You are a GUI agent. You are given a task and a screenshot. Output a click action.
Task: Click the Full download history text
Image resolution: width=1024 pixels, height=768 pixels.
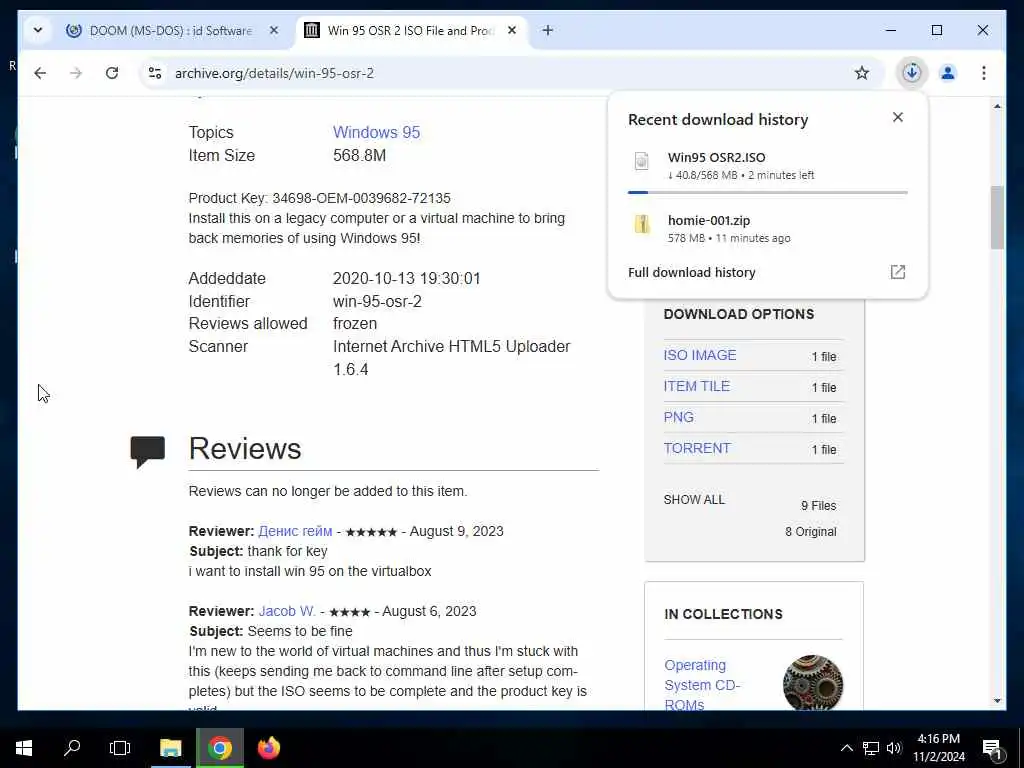692,272
